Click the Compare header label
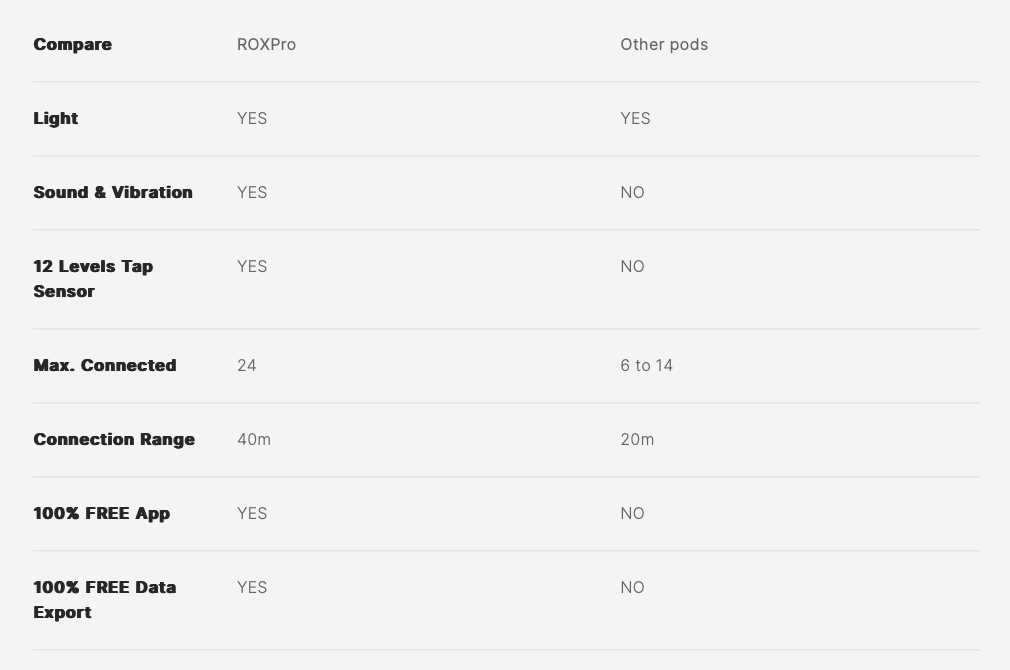Screen dimensions: 1010x670 [x=72, y=44]
